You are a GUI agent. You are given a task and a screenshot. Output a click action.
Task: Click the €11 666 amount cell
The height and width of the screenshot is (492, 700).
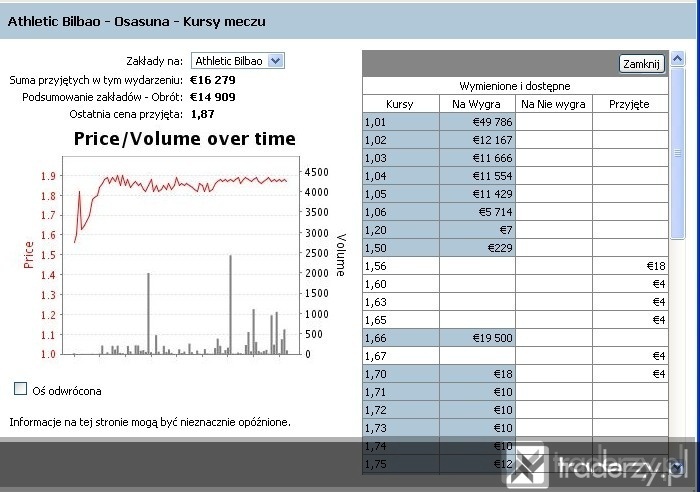[477, 158]
